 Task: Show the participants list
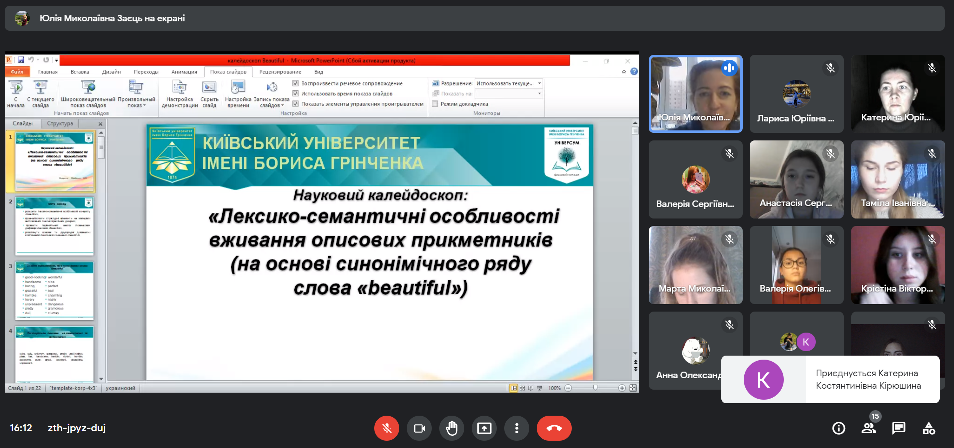click(x=869, y=427)
